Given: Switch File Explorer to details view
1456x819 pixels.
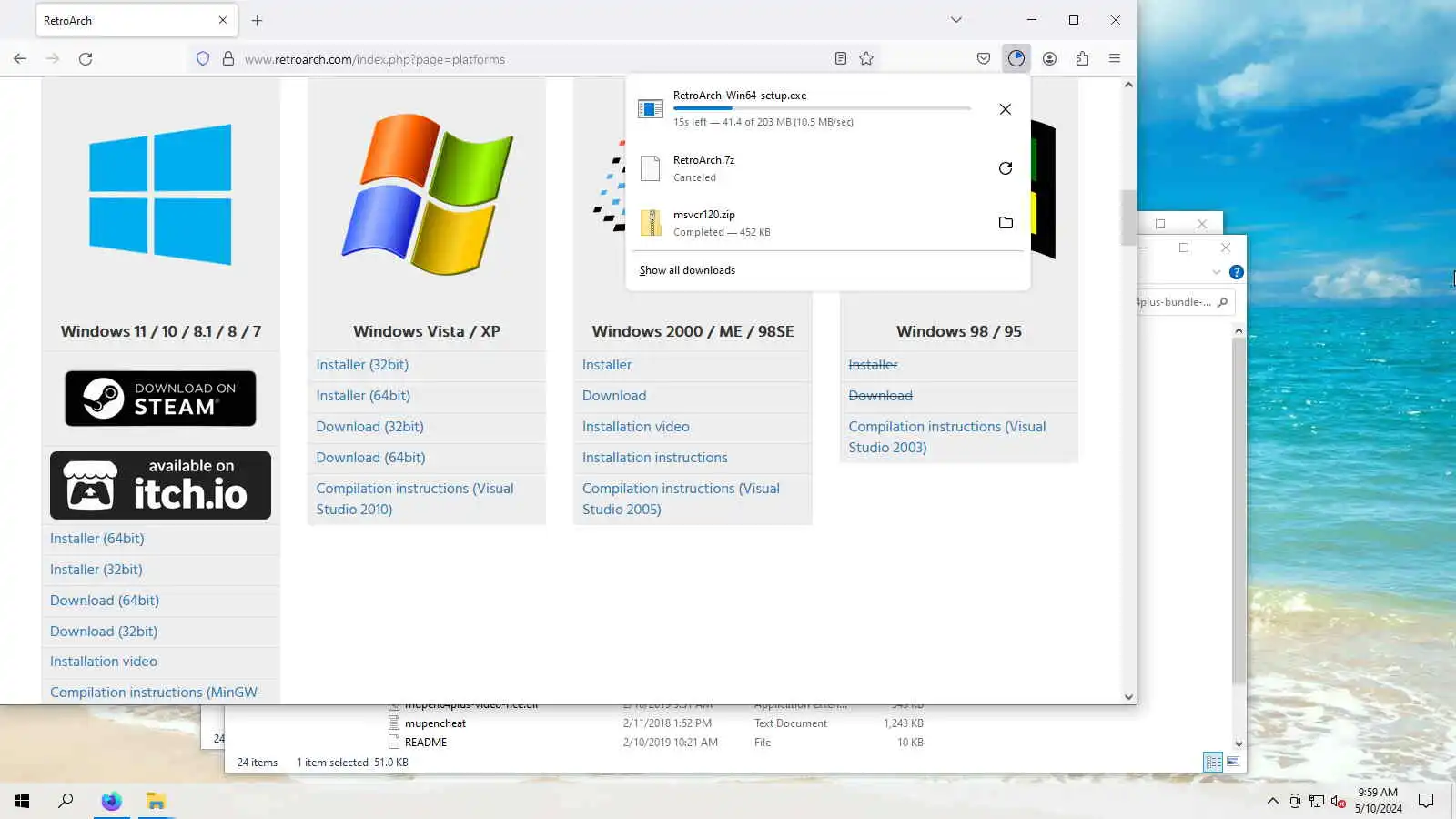Looking at the screenshot, I should (1213, 763).
